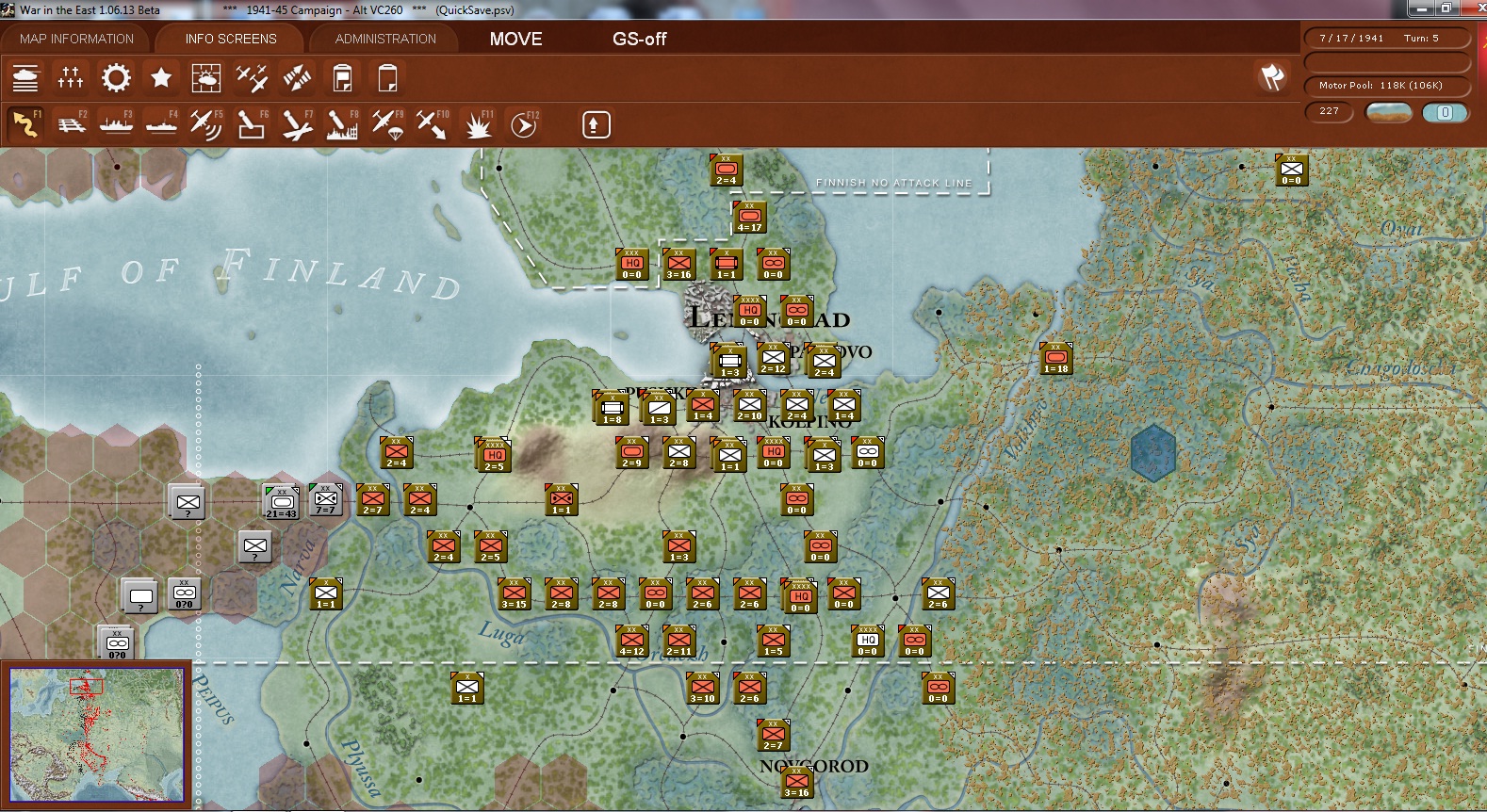Select the F4 amphibious transport mode

point(161,124)
